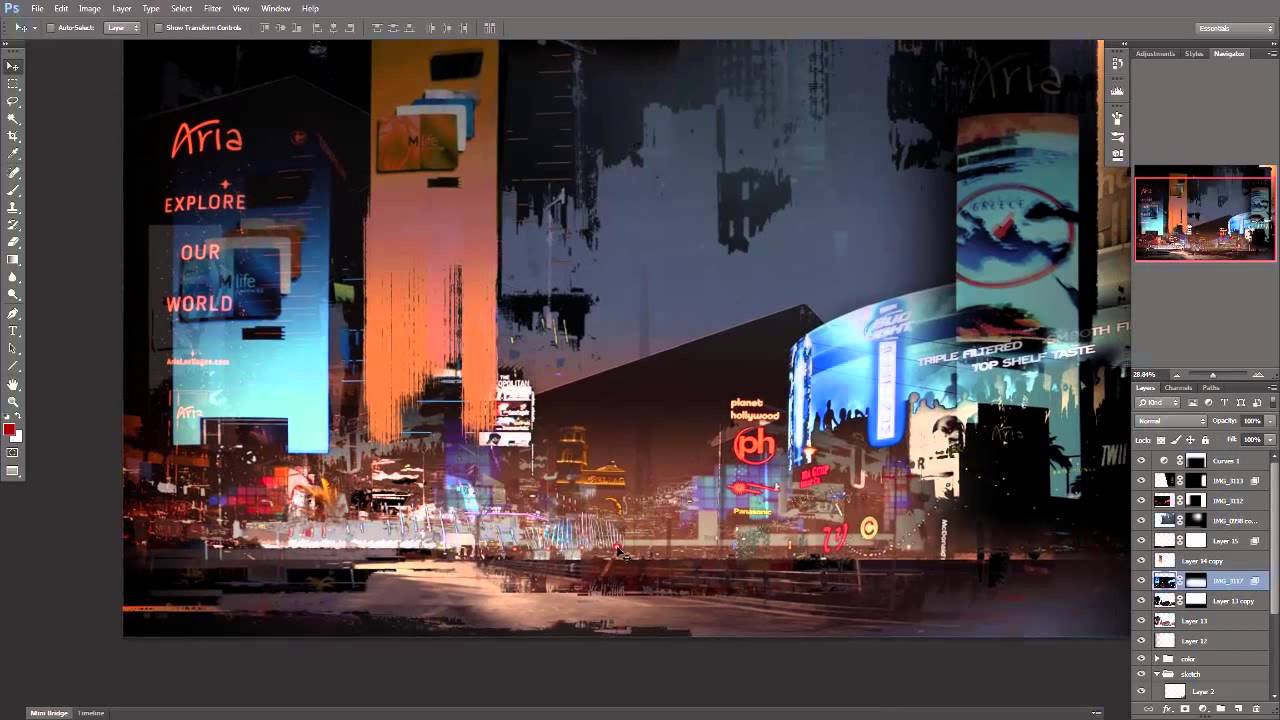Viewport: 1280px width, 720px height.
Task: Hide the color group
Action: pos(1141,659)
